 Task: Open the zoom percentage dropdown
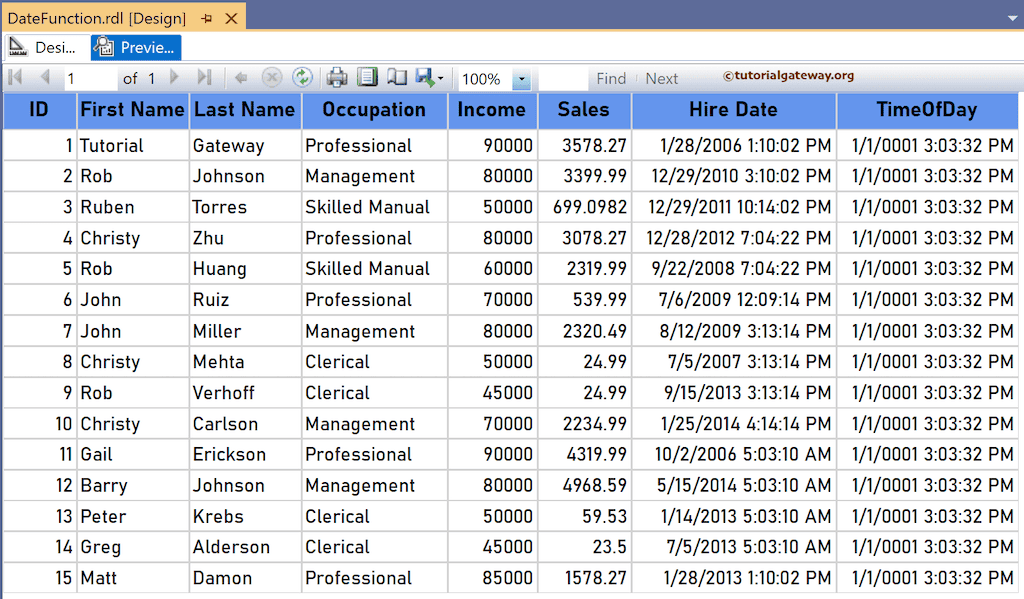click(520, 78)
